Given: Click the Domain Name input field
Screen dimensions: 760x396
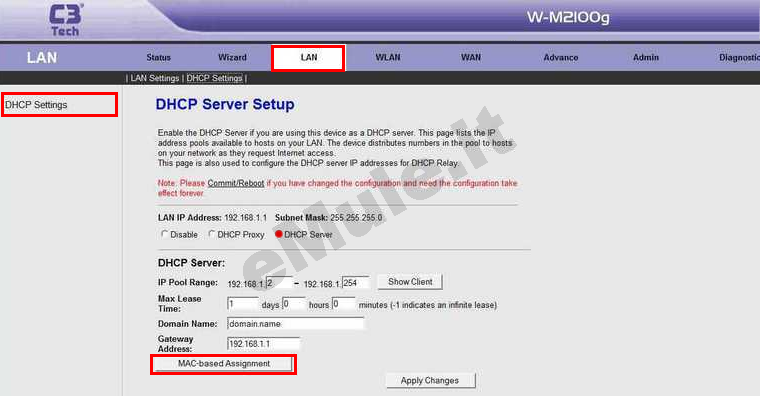Looking at the screenshot, I should point(295,324).
